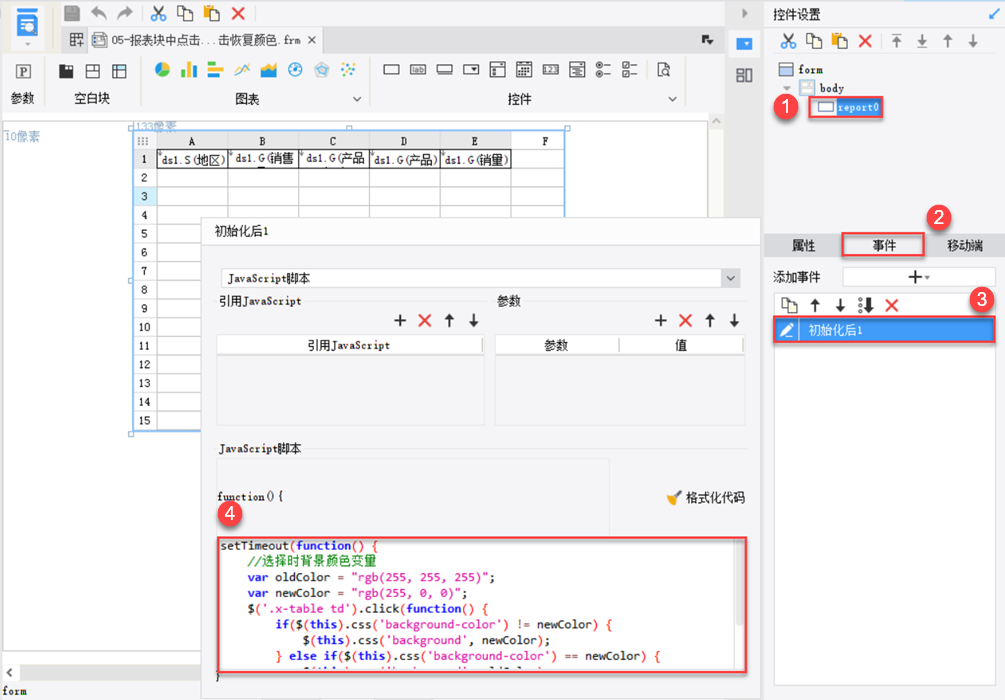Click the pie chart icon in chart toolbar

click(162, 70)
